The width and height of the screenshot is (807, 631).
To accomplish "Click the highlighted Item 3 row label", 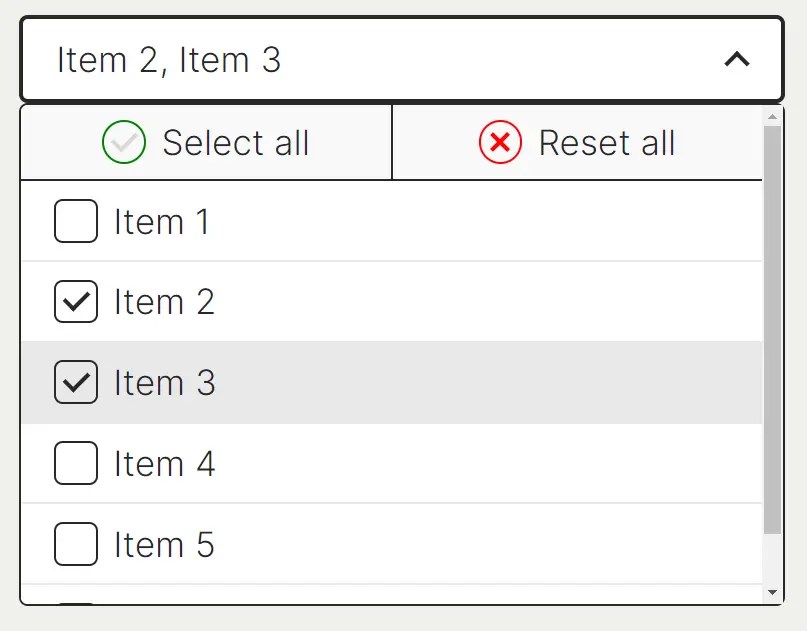I will 165,383.
